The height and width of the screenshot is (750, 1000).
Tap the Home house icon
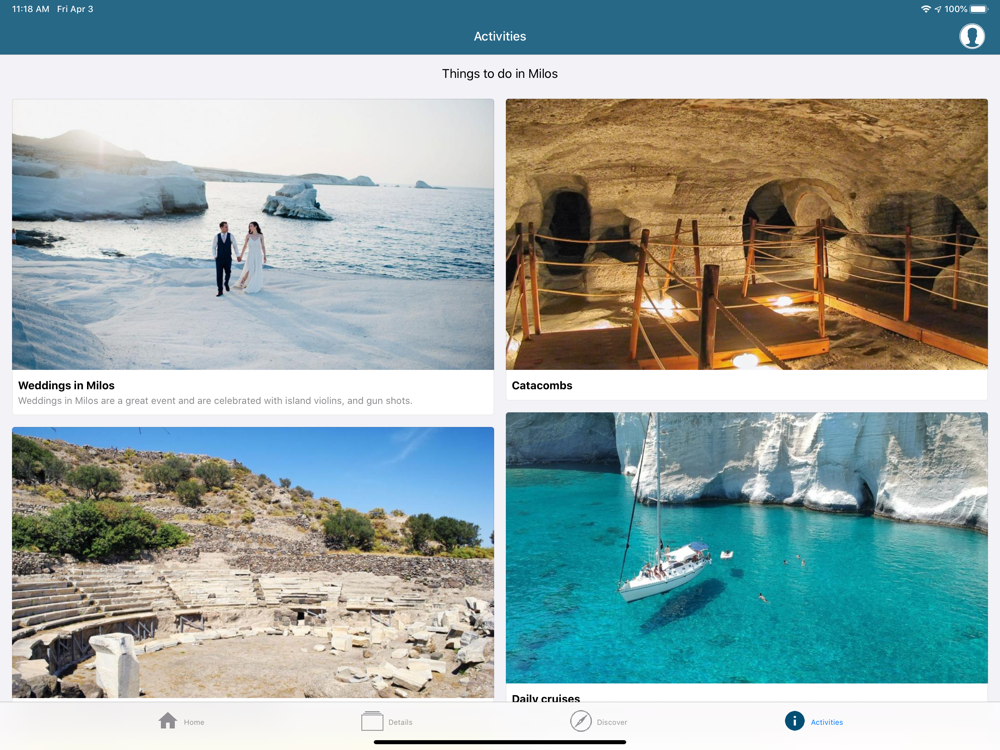click(x=168, y=721)
